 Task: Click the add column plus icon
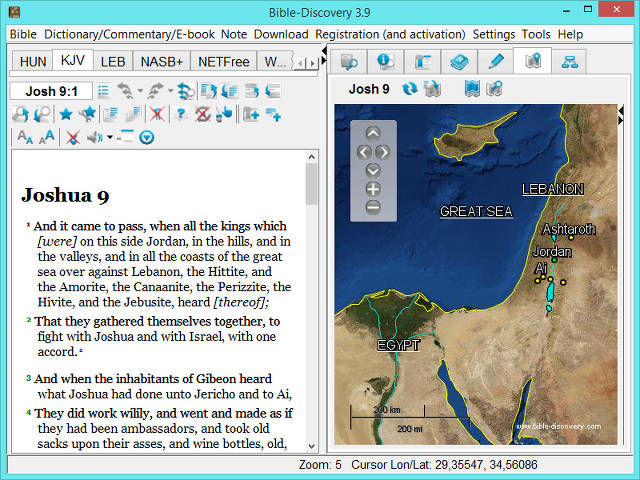(251, 114)
